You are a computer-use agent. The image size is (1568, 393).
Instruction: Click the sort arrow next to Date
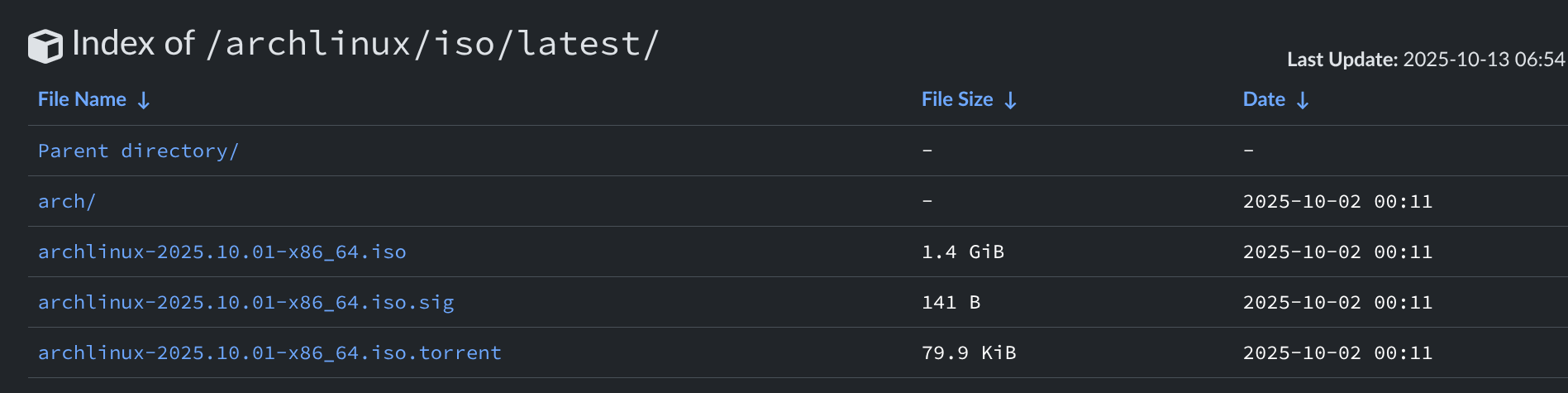(1303, 100)
